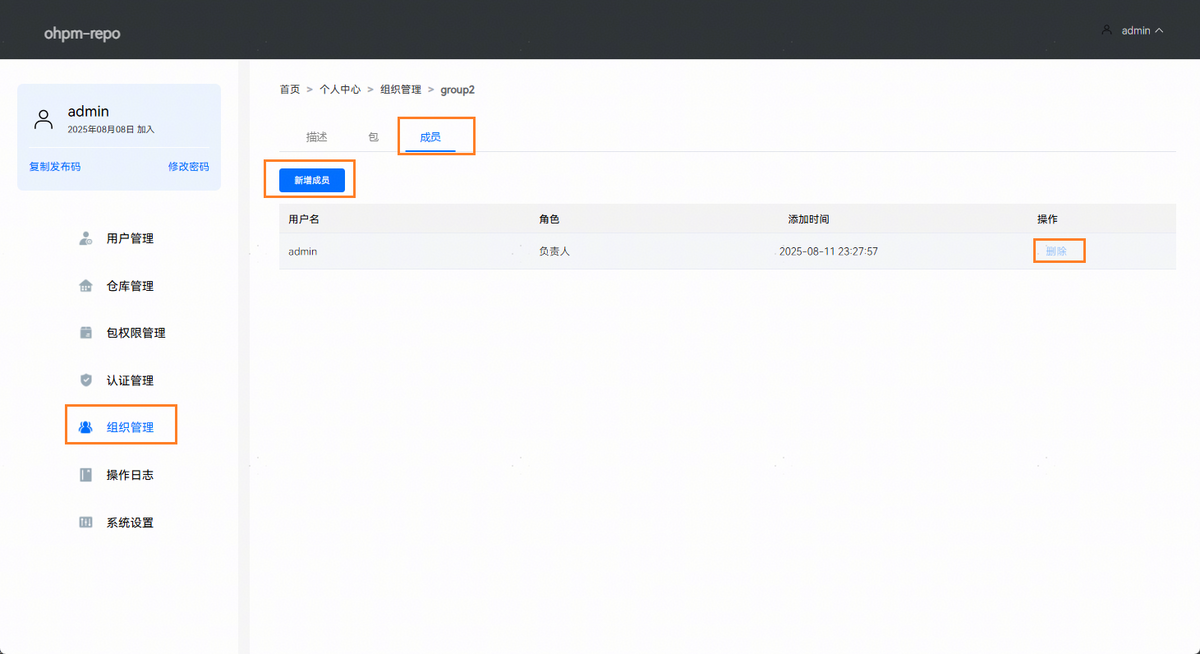Click the 组织管理 group icon

click(x=86, y=427)
